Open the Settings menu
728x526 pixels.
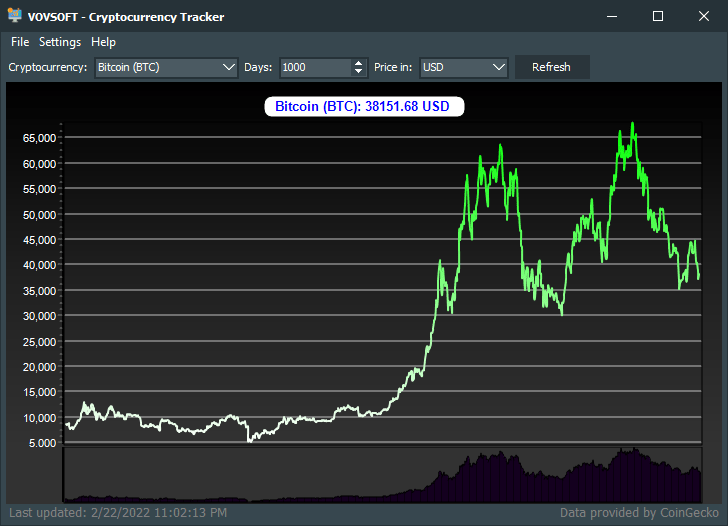[60, 42]
